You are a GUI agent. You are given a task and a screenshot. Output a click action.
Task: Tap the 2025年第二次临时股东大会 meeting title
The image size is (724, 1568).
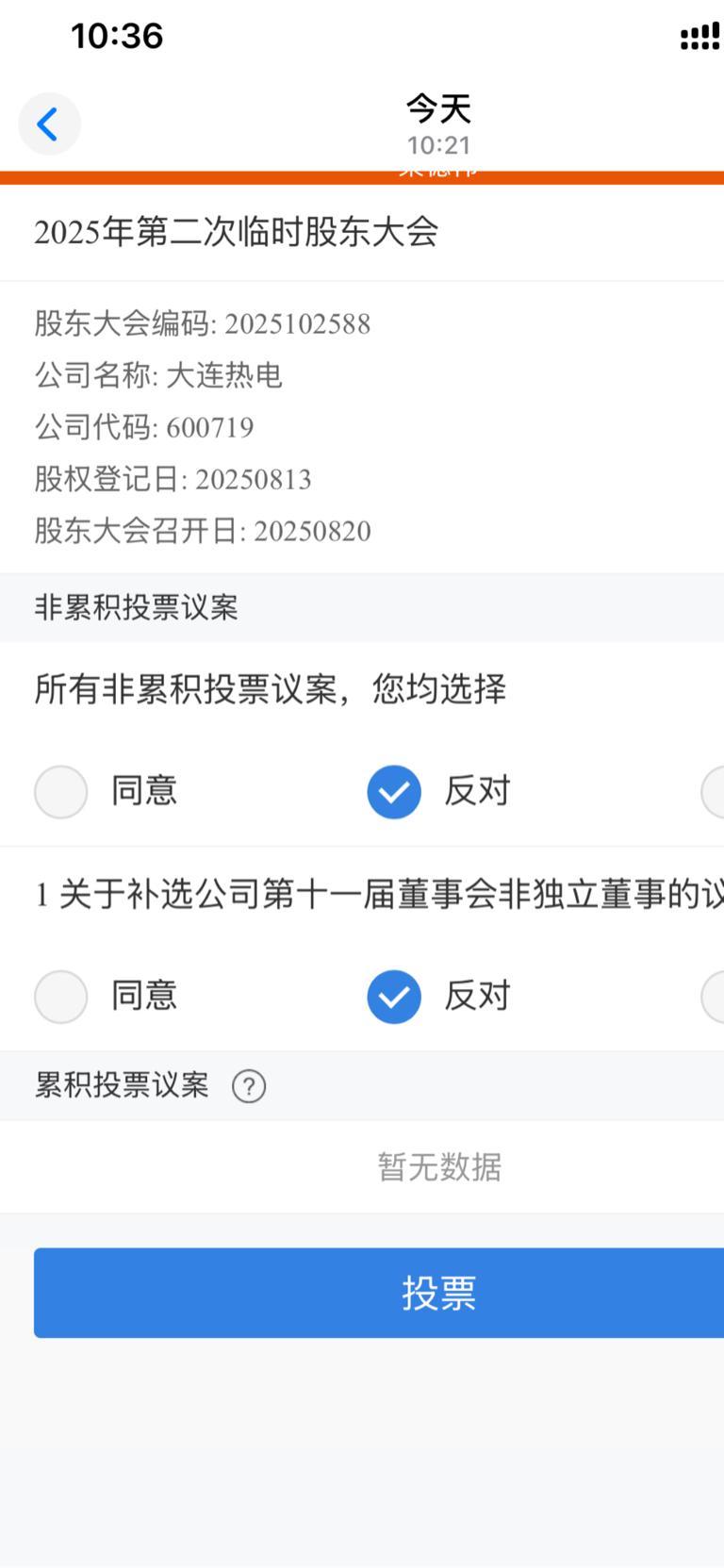click(x=237, y=232)
